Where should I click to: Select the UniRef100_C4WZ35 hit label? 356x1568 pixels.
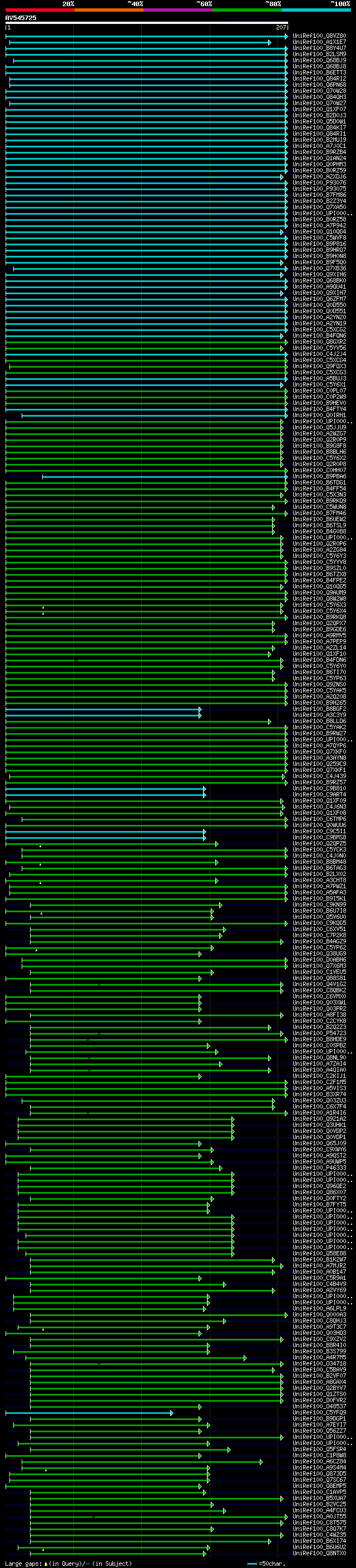coord(319,1535)
